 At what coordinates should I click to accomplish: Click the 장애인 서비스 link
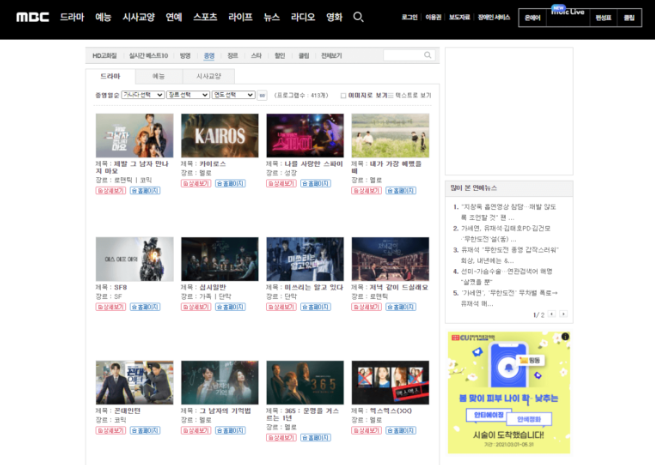494,17
